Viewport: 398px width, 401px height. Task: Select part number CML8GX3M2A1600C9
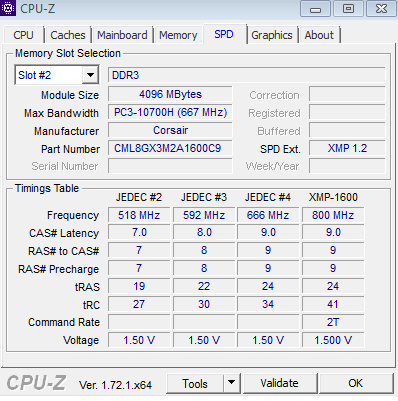[x=170, y=148]
